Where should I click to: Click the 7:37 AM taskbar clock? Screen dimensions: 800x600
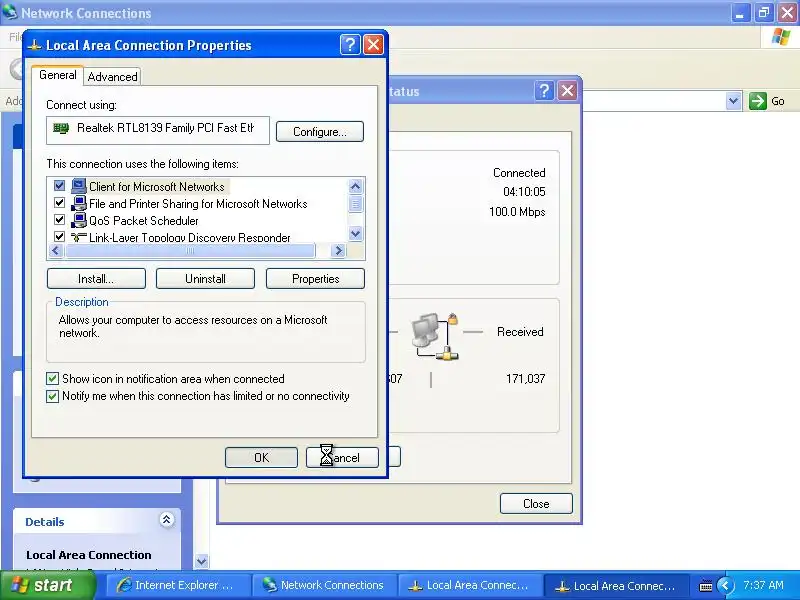coord(763,585)
